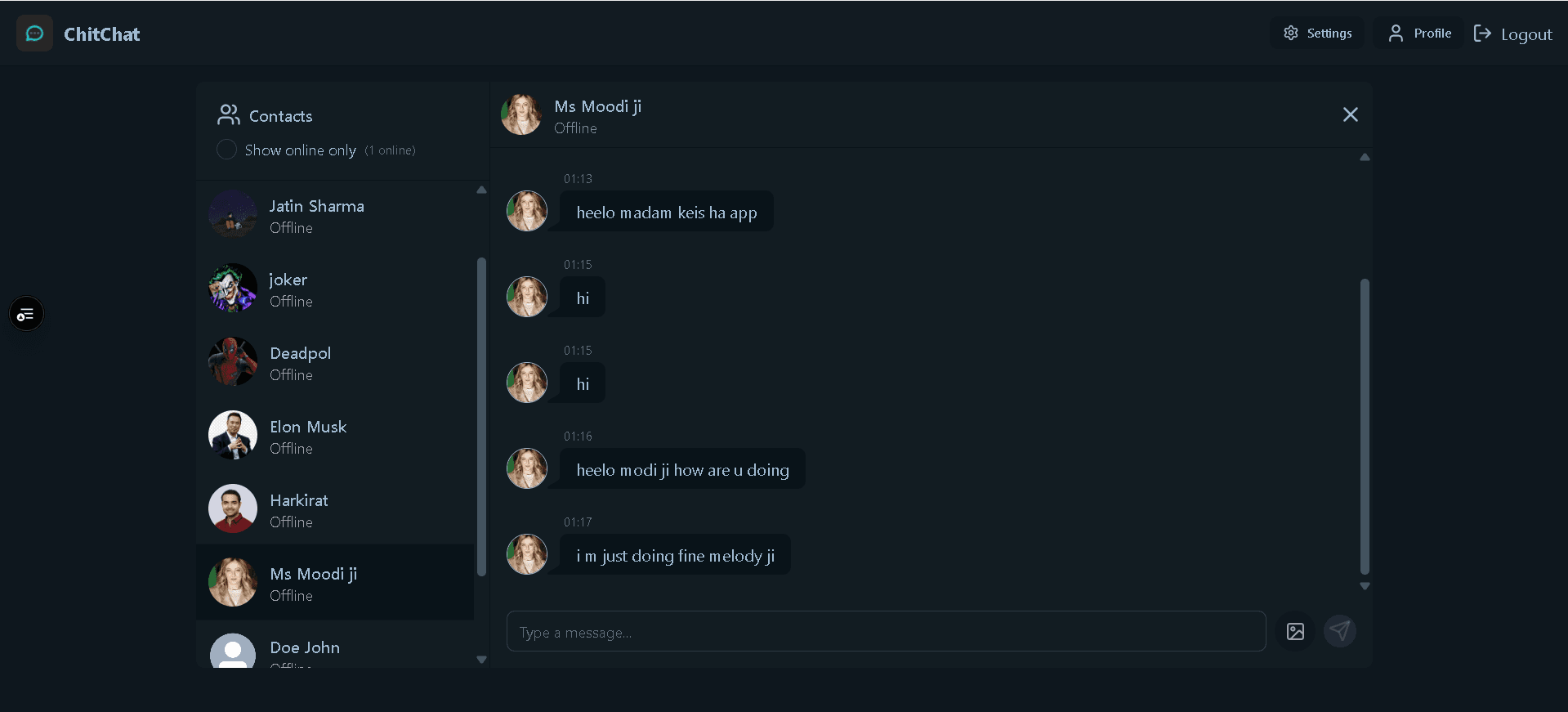Screen dimensions: 1568x712
Task: Open the Settings gear icon
Action: coord(1291,33)
